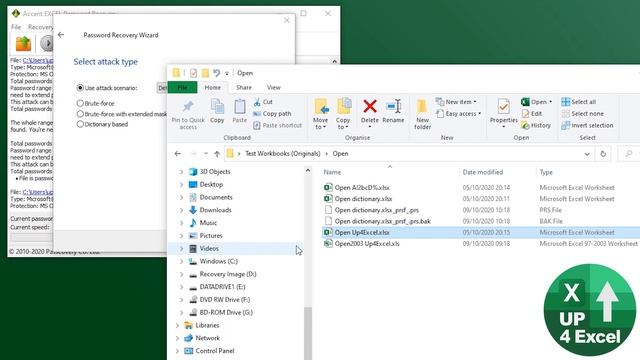
Task: Open the address bar history dropdown
Action: click(587, 154)
